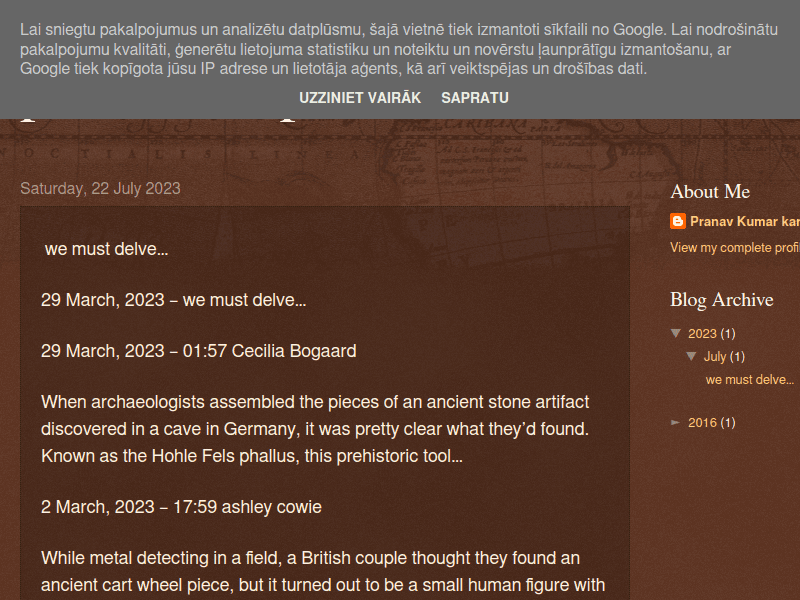Click the British couple metal detecting paragraph

click(323, 571)
